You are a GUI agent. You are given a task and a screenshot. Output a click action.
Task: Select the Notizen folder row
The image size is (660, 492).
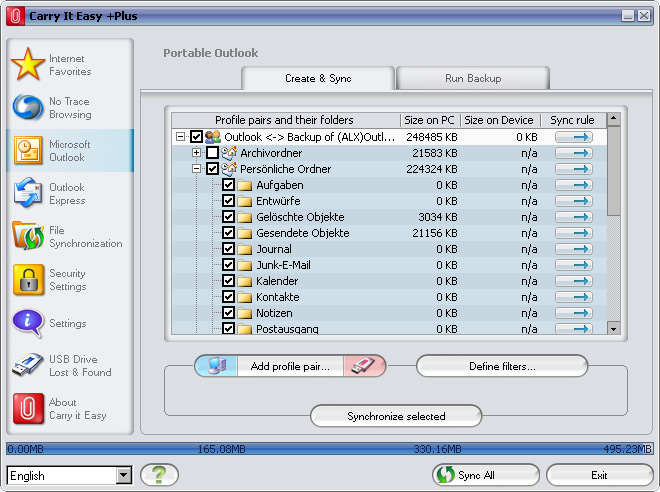389,313
